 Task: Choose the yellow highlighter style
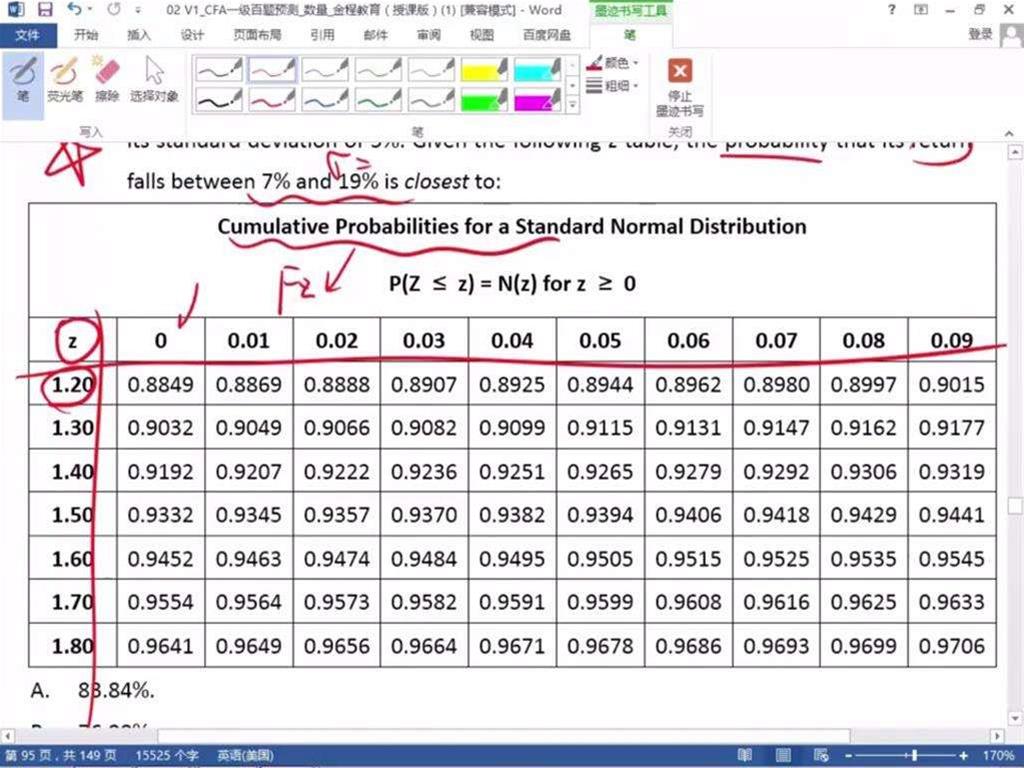click(x=483, y=70)
